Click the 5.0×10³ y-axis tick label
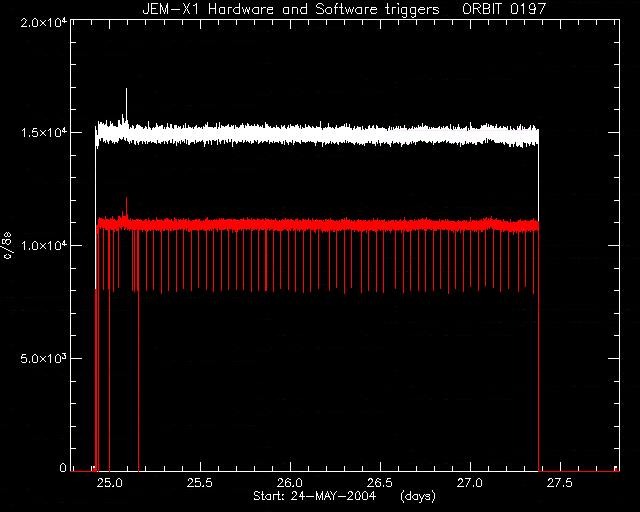Screen dimensions: 640x512 [x=44, y=358]
